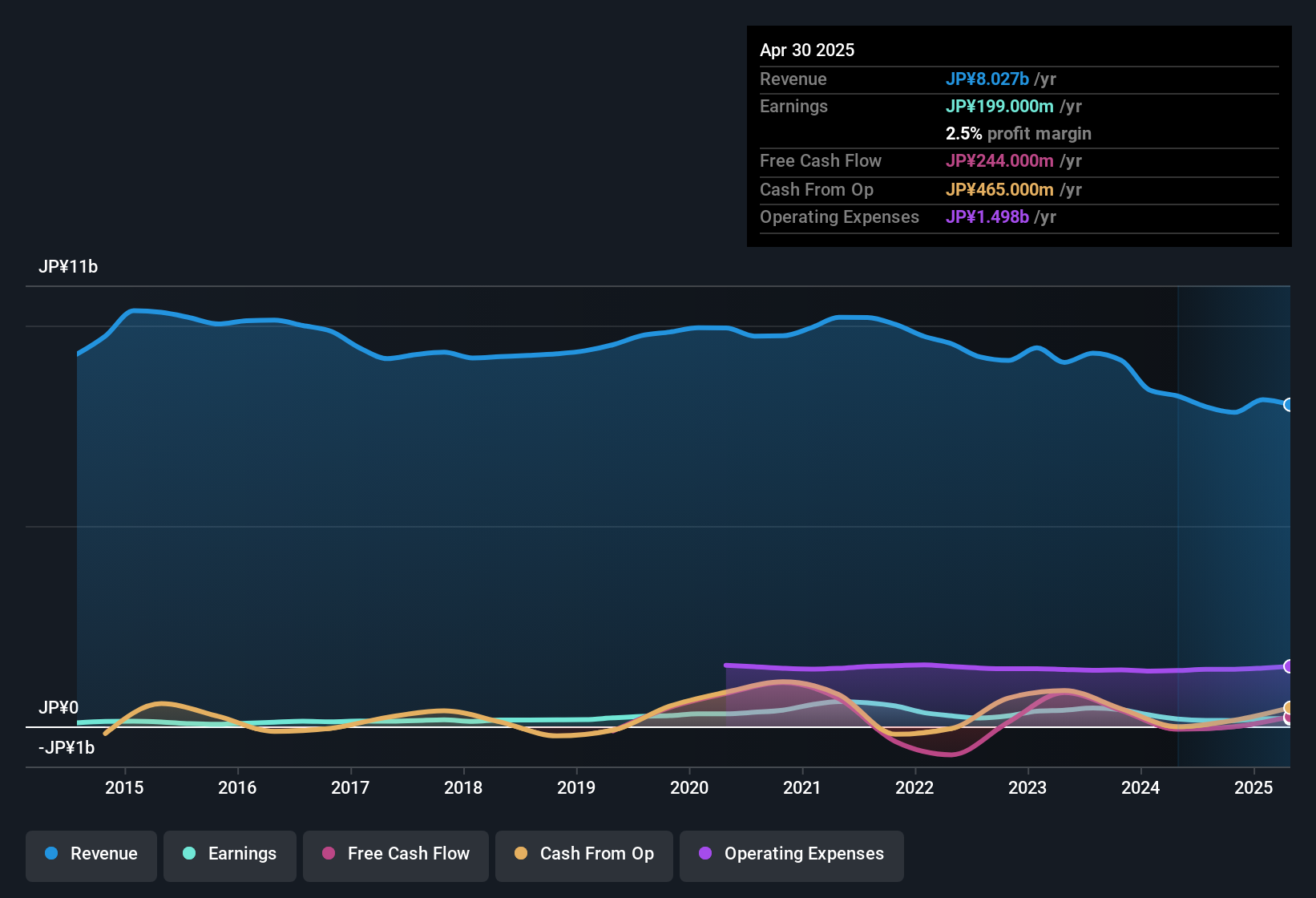Click the Cash From Op tooltip label
The image size is (1316, 898).
(817, 189)
